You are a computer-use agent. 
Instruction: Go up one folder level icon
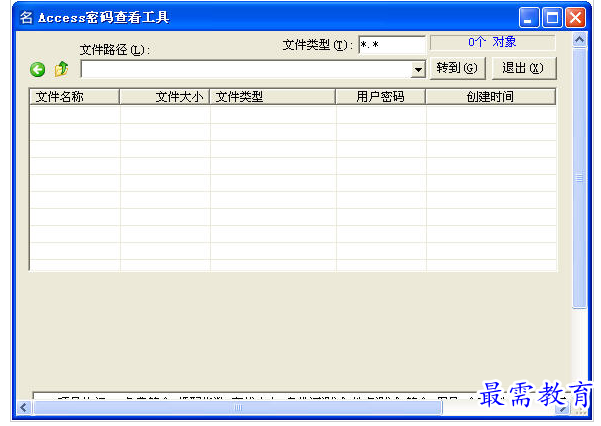point(61,69)
